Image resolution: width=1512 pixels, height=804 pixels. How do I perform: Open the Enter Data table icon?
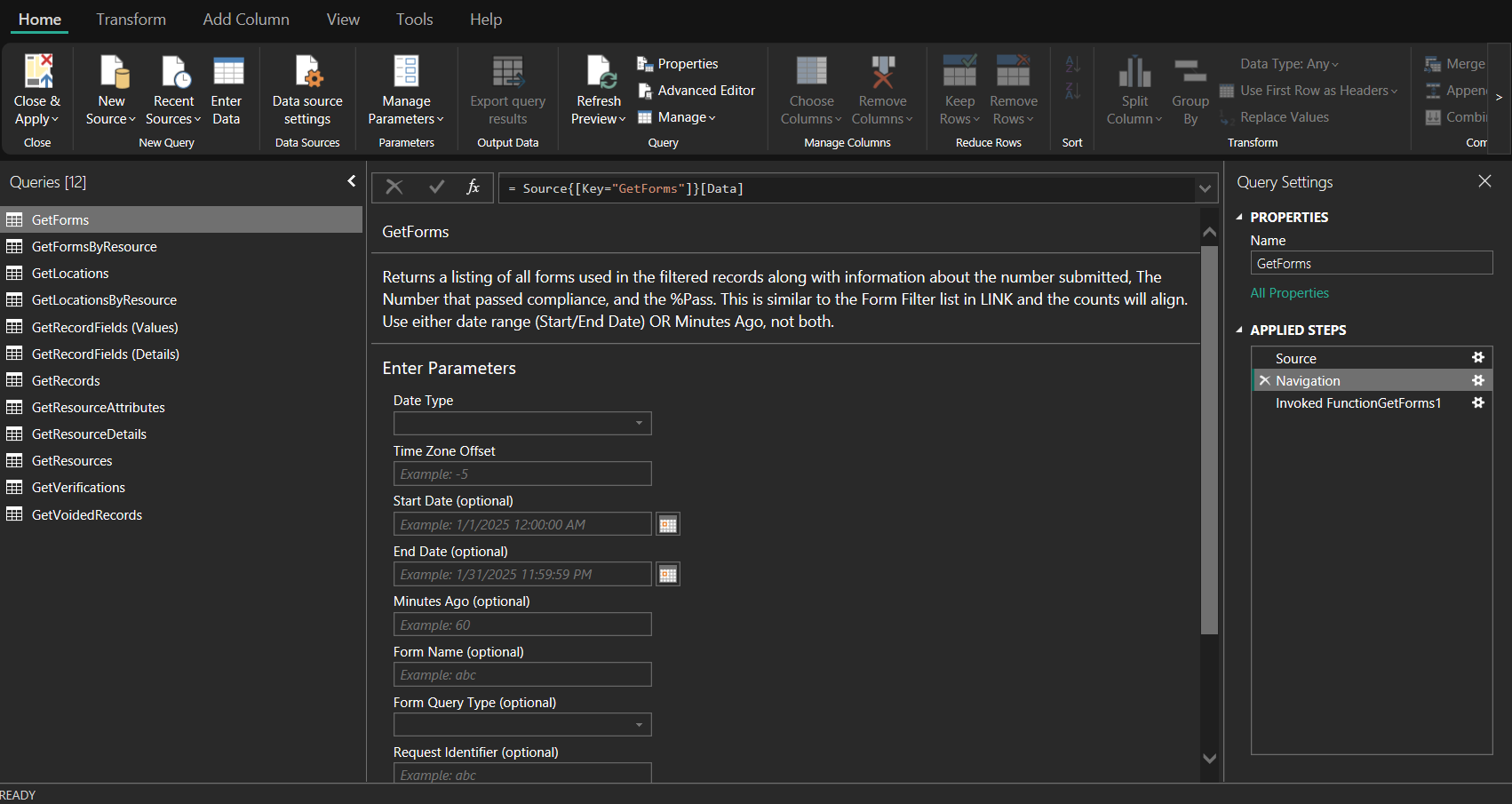click(x=227, y=71)
